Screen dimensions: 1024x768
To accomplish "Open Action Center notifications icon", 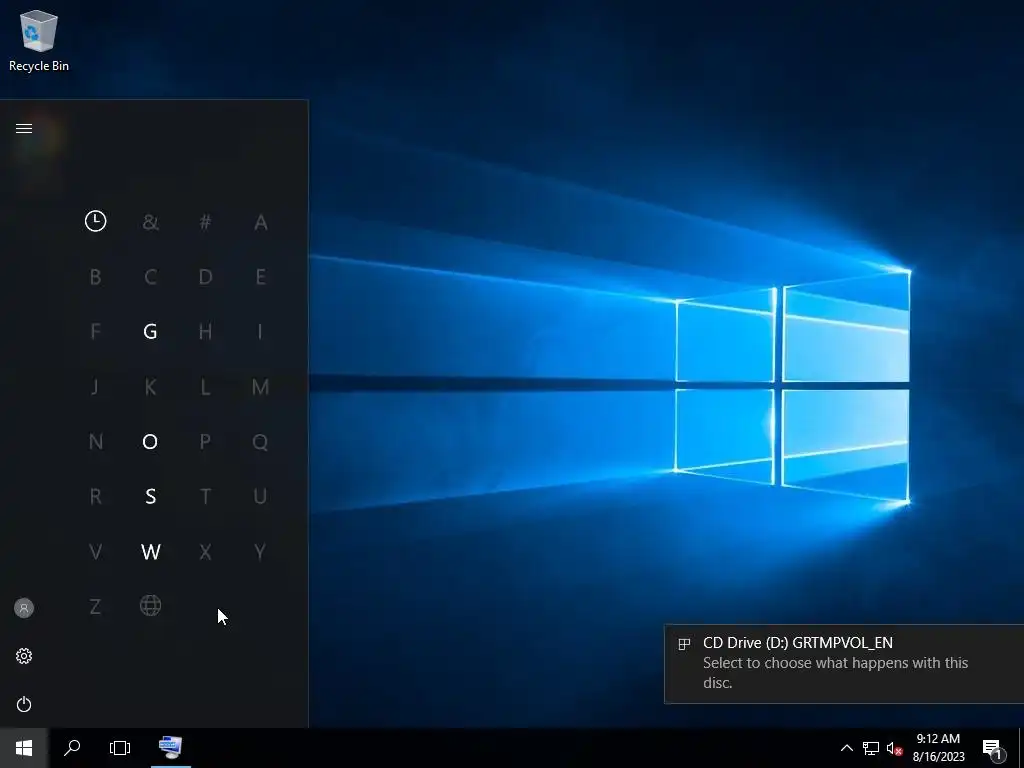I will click(993, 748).
